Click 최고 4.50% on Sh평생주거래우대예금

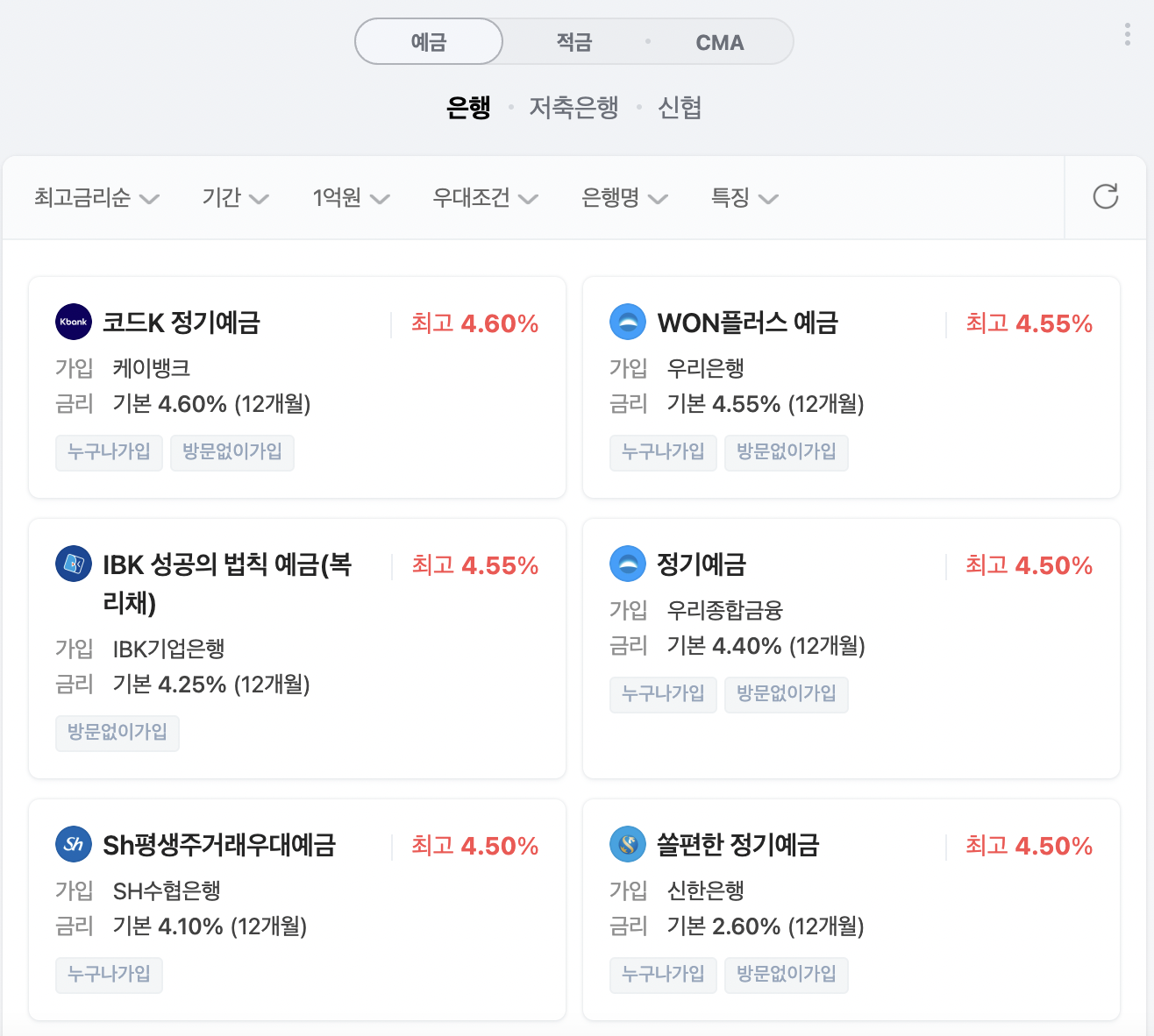[x=475, y=846]
